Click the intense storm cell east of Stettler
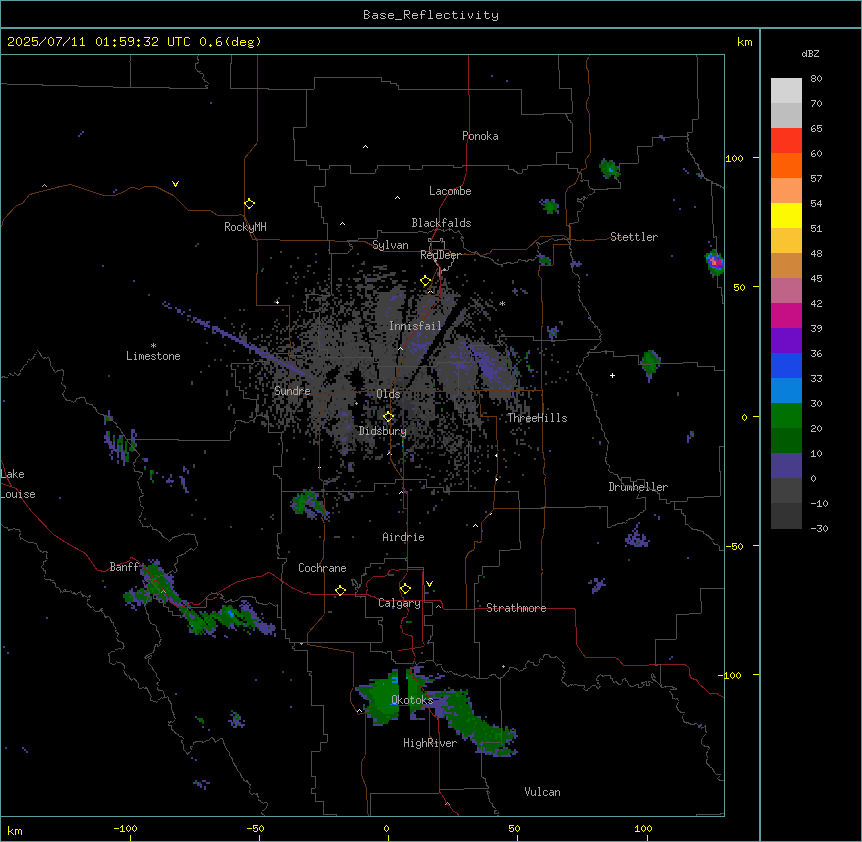The image size is (862, 842). click(x=714, y=262)
